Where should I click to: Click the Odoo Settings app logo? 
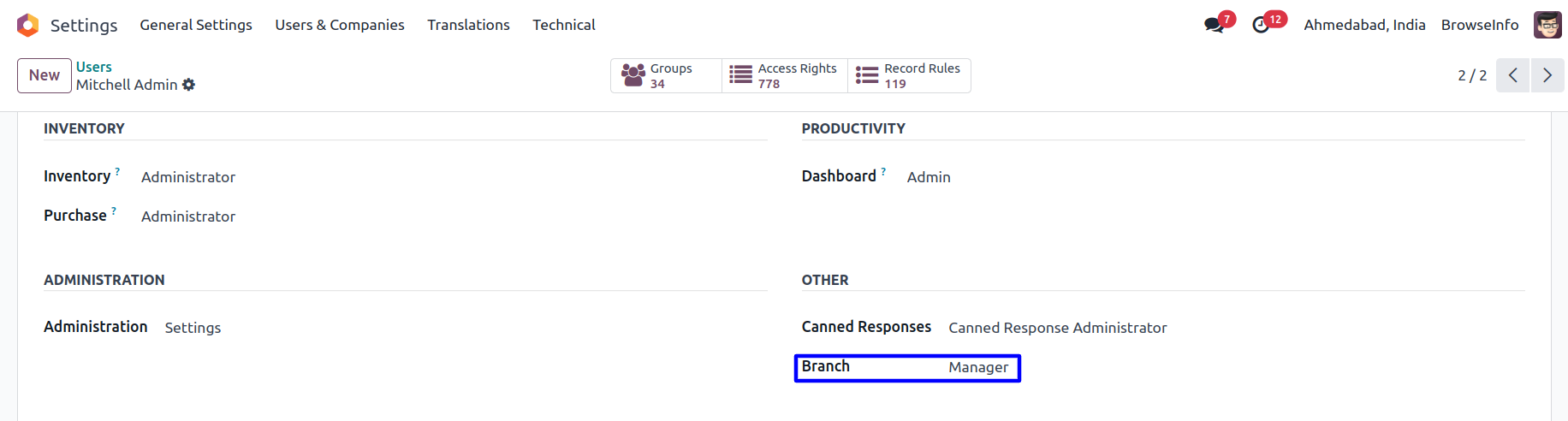[28, 25]
